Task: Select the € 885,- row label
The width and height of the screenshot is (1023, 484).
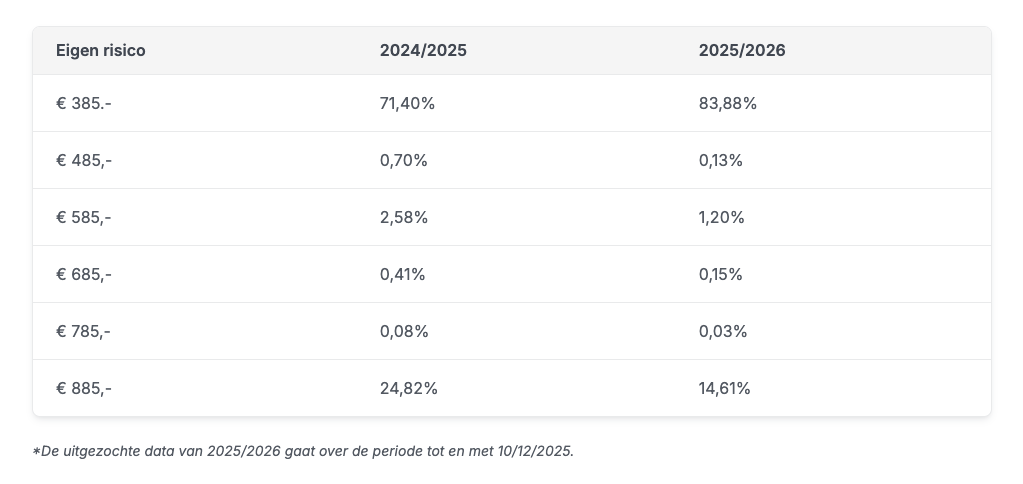Action: click(x=84, y=388)
